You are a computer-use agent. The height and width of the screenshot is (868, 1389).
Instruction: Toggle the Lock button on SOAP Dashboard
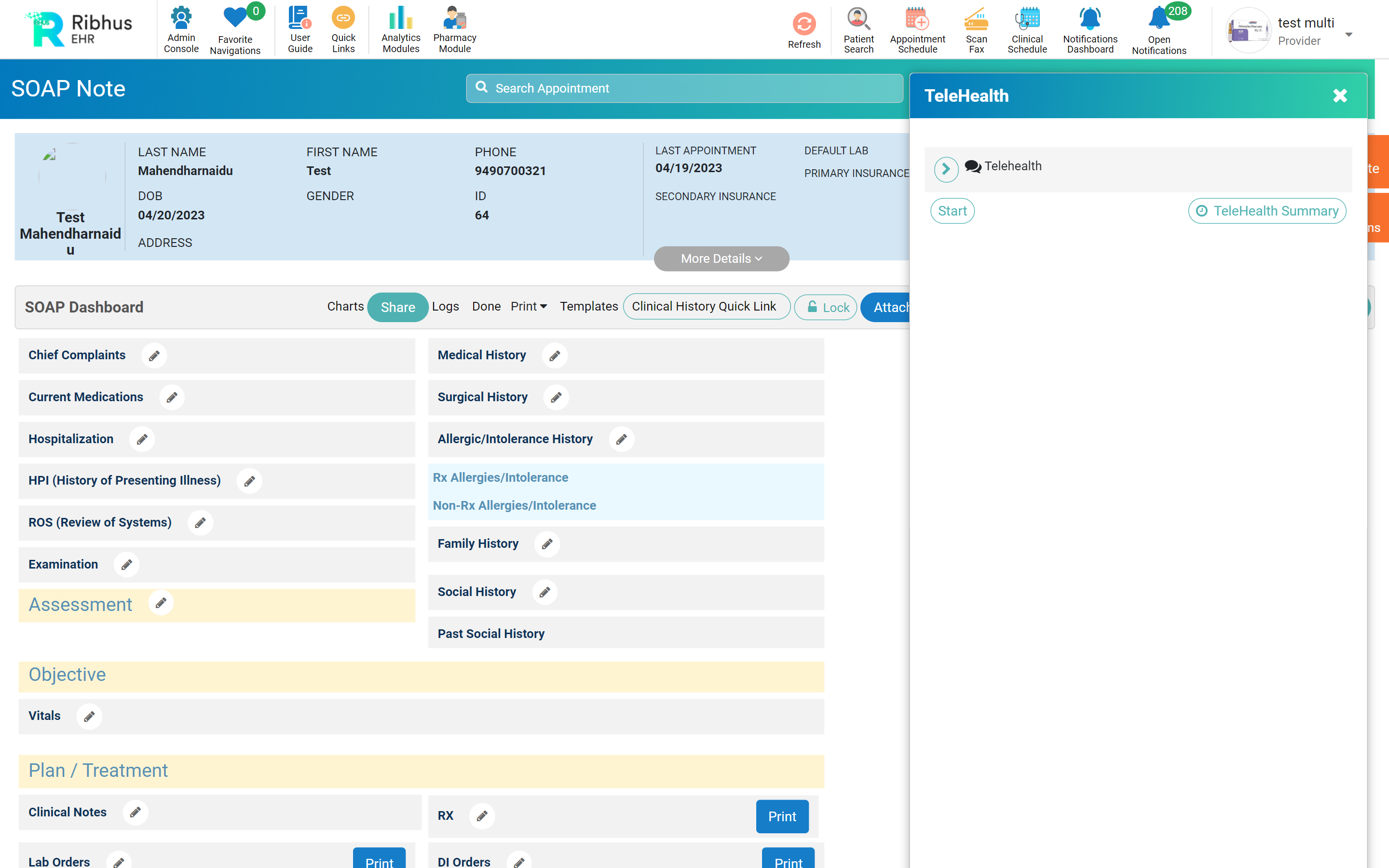pyautogui.click(x=826, y=307)
